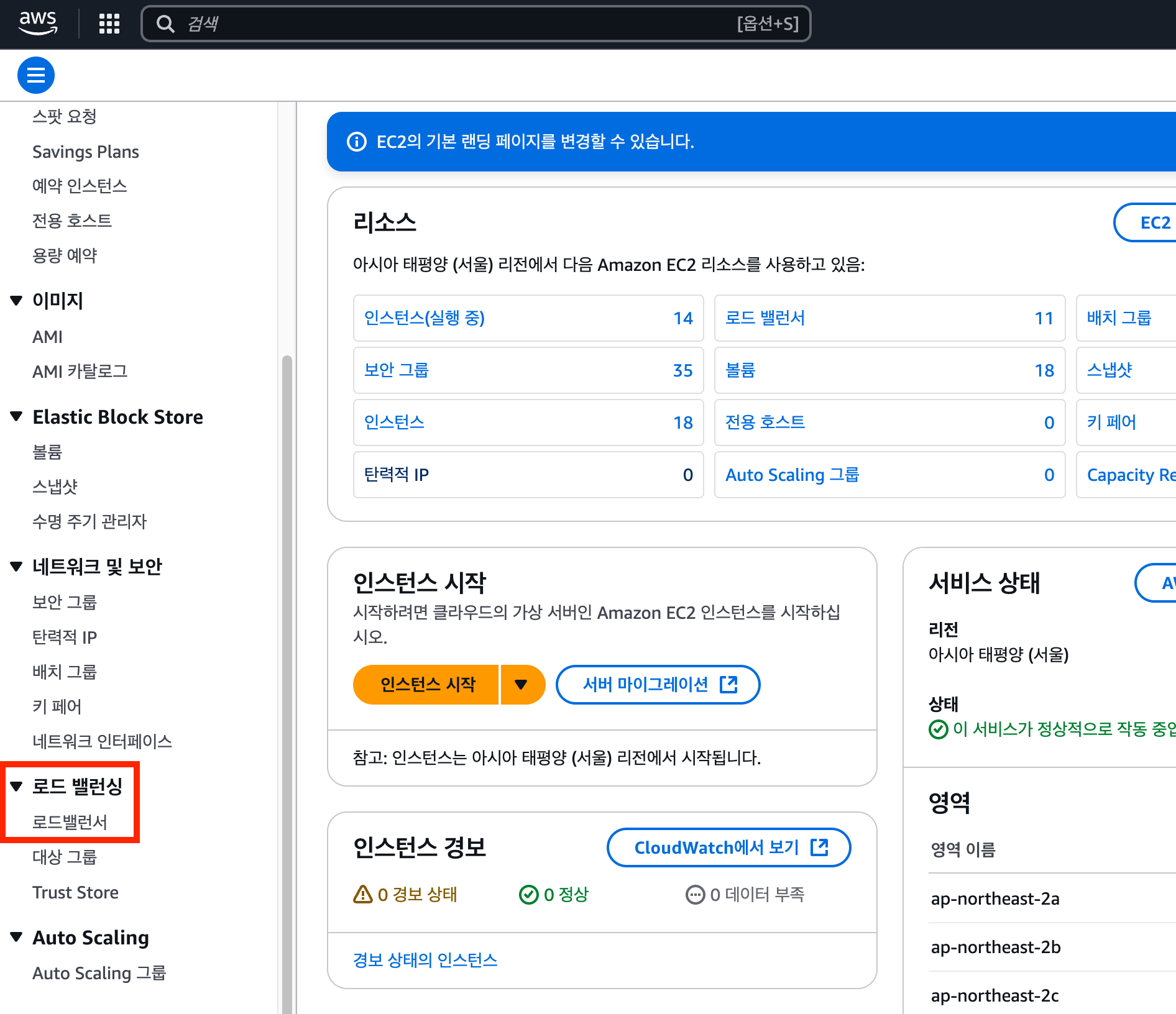Click the warning icon beside 0 경보 상태
This screenshot has height=1014, width=1176.
(x=363, y=894)
